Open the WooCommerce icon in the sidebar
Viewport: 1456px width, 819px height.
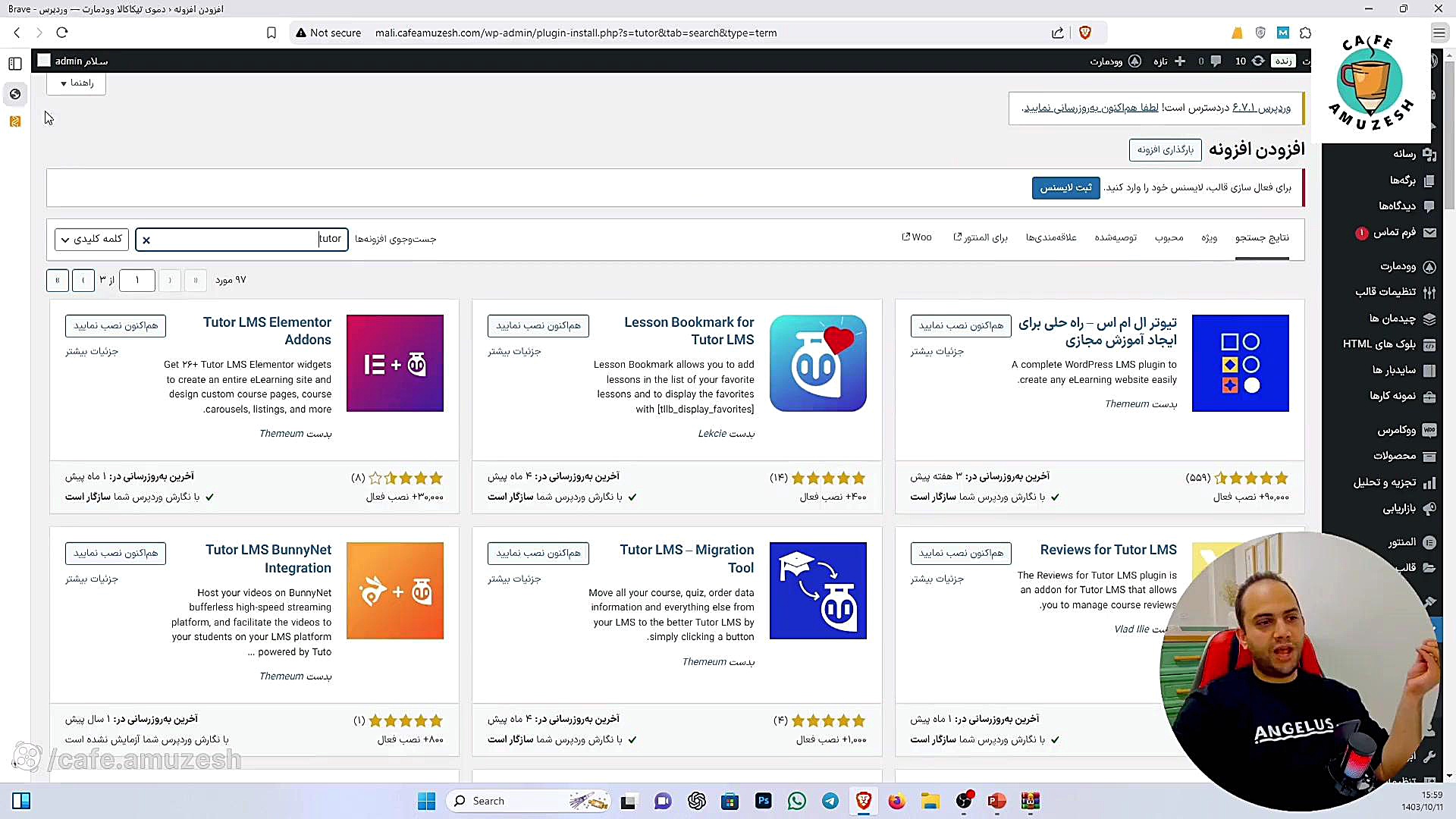coord(1429,430)
